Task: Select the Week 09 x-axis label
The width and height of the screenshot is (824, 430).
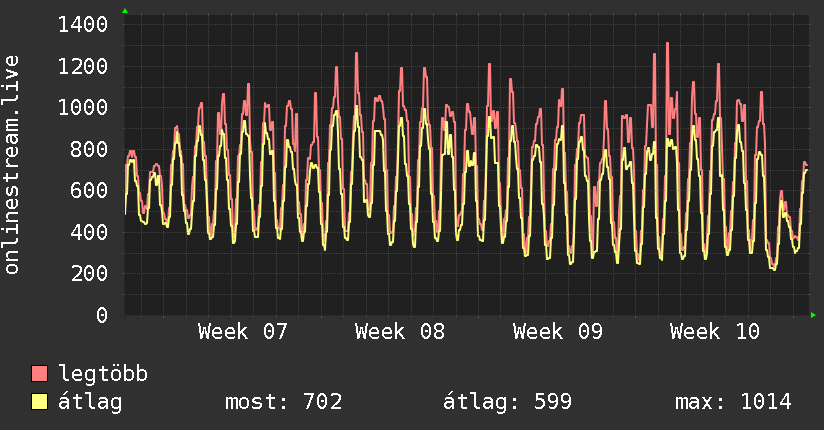Action: pyautogui.click(x=557, y=332)
